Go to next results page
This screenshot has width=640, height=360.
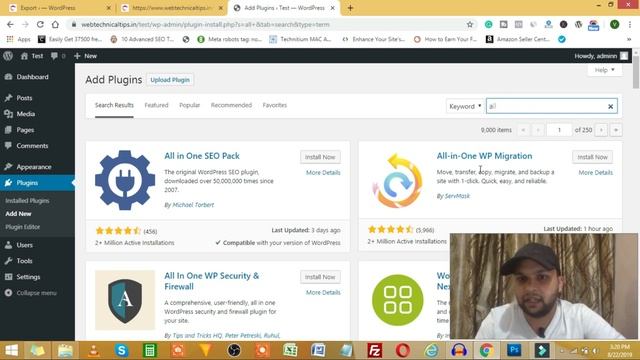[601, 130]
